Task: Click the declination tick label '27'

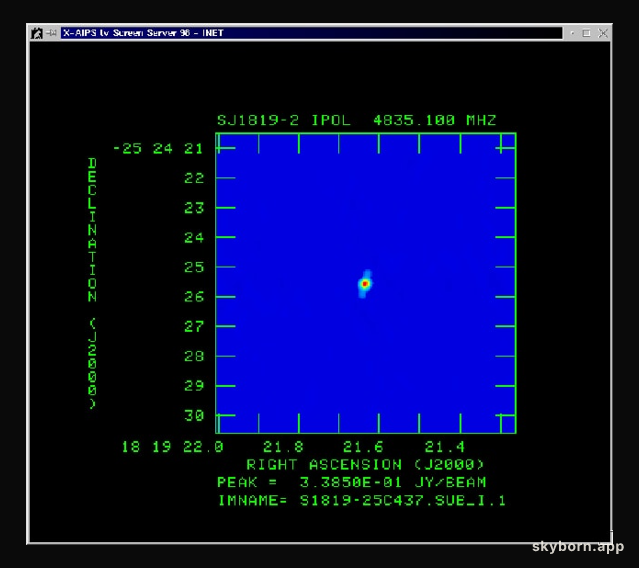Action: click(194, 326)
